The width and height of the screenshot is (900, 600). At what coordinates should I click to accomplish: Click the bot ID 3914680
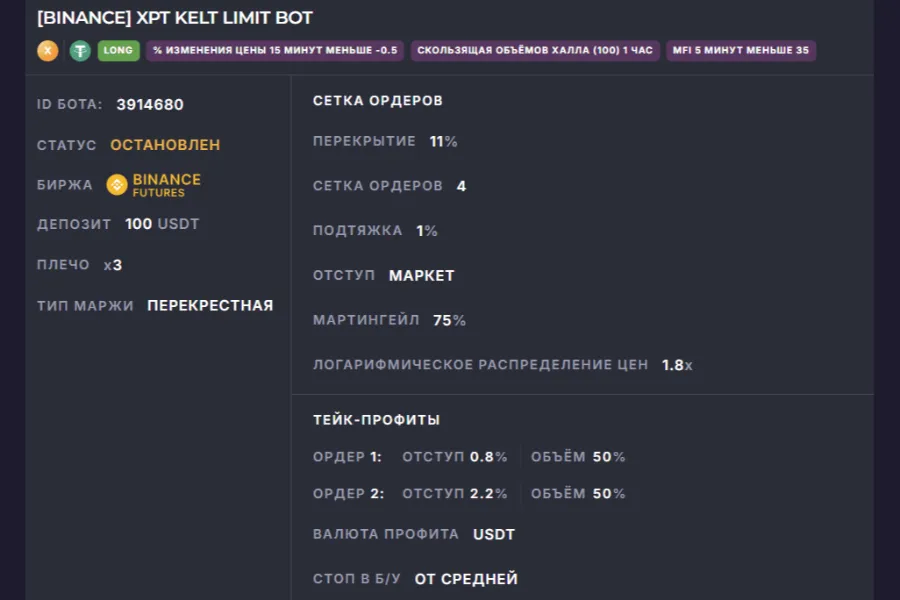[149, 104]
